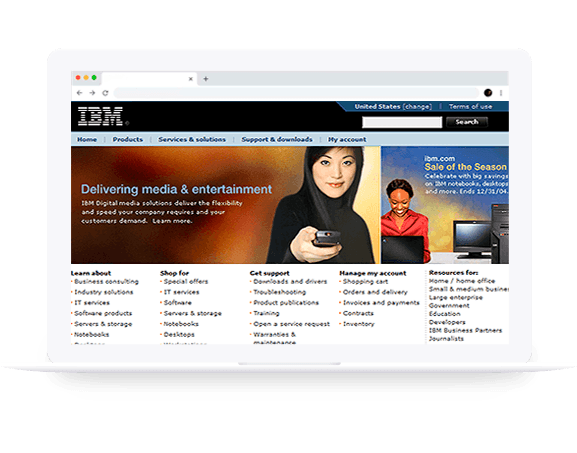Open the Sale of the Season banner
577x453 pixels.
coord(445,205)
